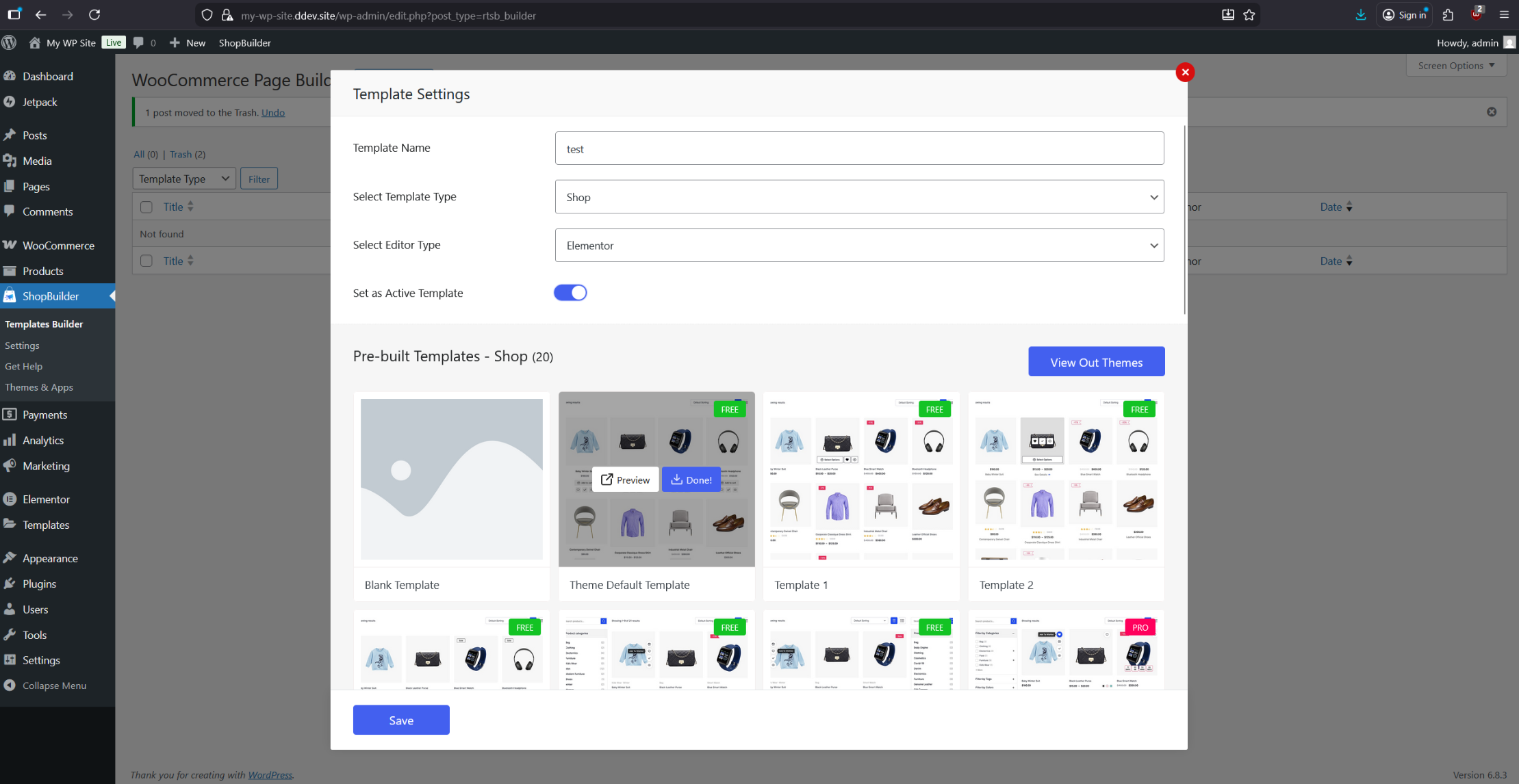Click View Out Themes button
The width and height of the screenshot is (1519, 784).
click(1096, 362)
